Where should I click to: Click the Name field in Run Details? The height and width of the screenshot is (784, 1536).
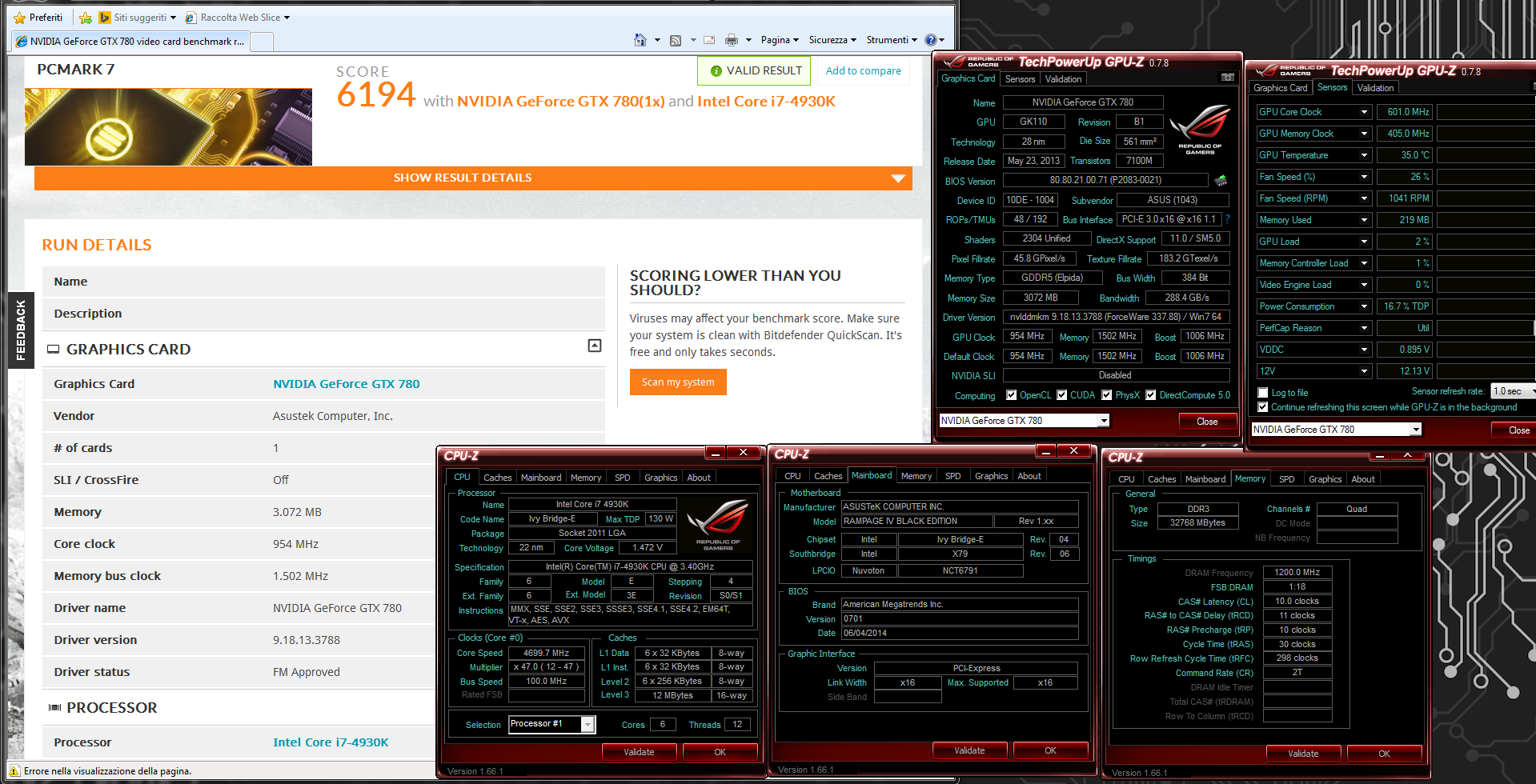[323, 282]
